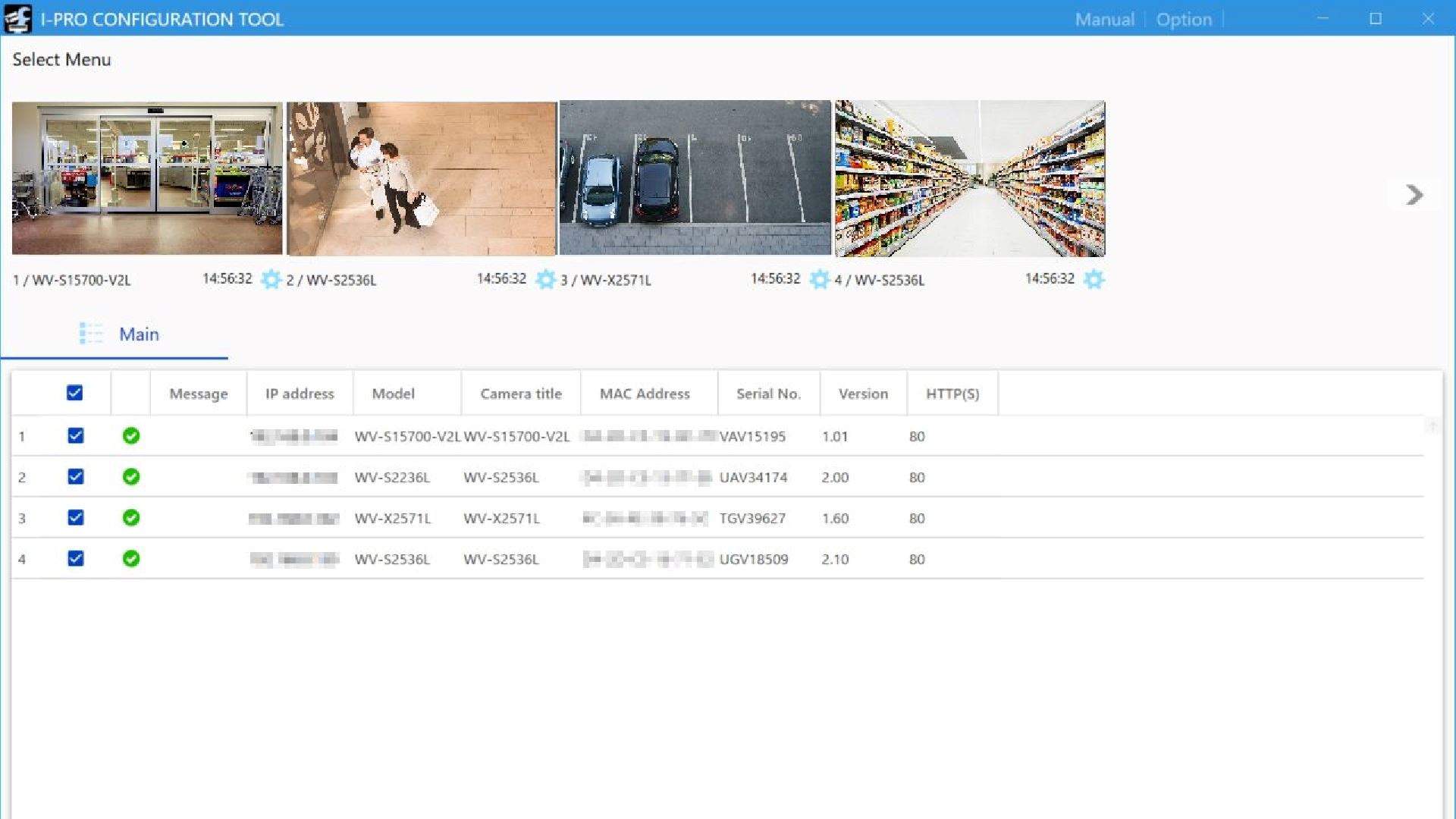Click version value 2.10
Viewport: 1456px width, 819px height.
click(835, 560)
